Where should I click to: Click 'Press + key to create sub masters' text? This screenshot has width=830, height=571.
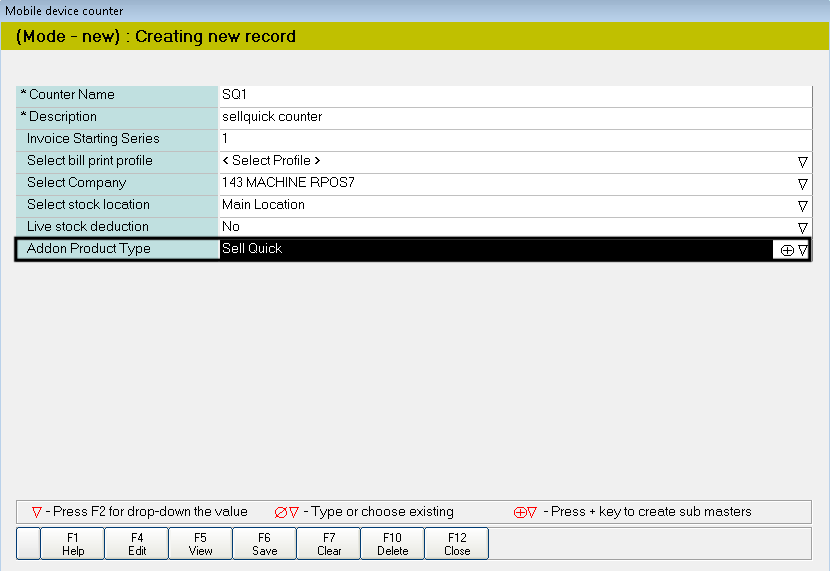[651, 512]
